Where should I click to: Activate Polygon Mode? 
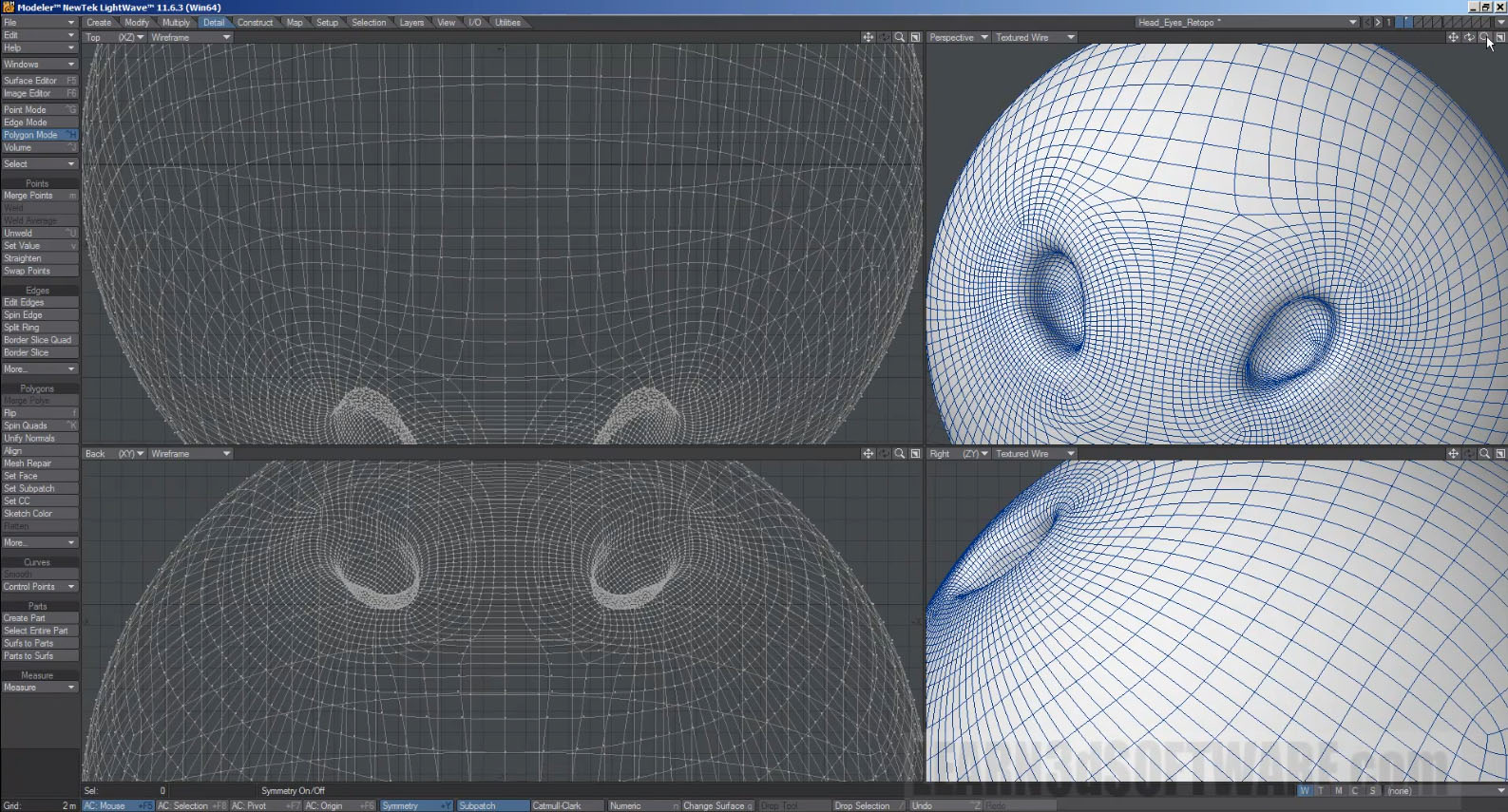coord(40,135)
